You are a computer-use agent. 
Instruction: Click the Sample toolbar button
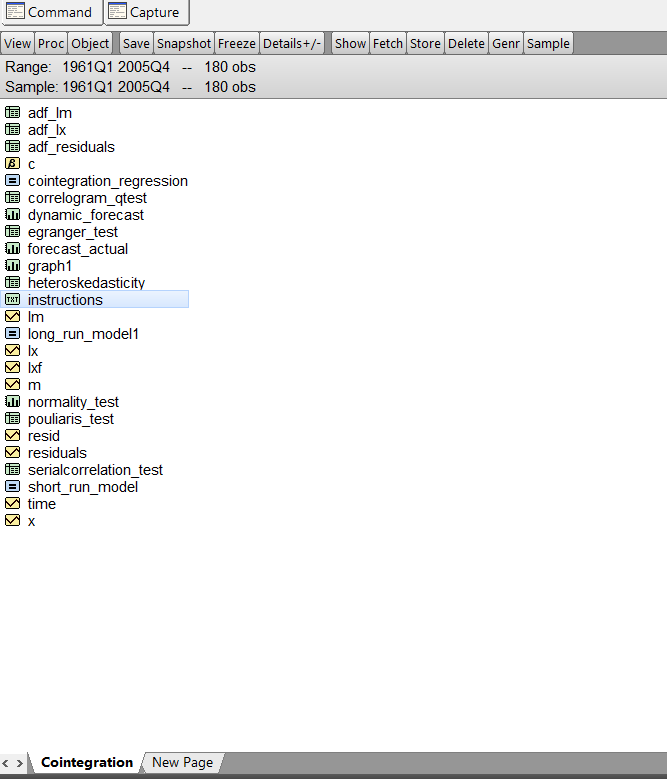(548, 43)
